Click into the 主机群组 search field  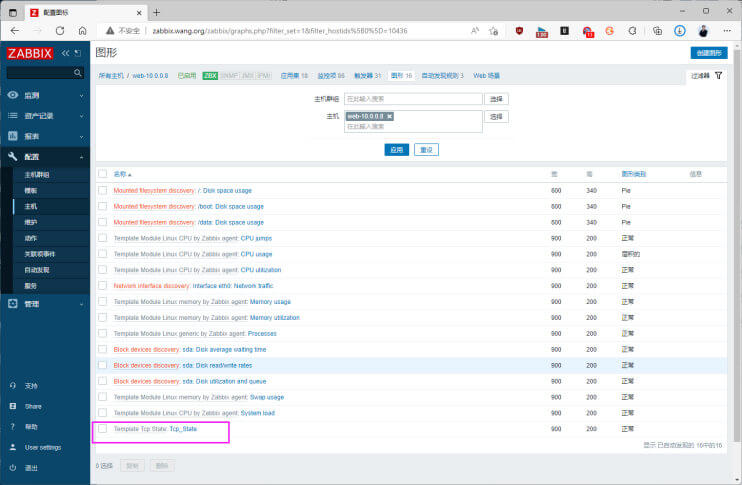click(x=413, y=99)
